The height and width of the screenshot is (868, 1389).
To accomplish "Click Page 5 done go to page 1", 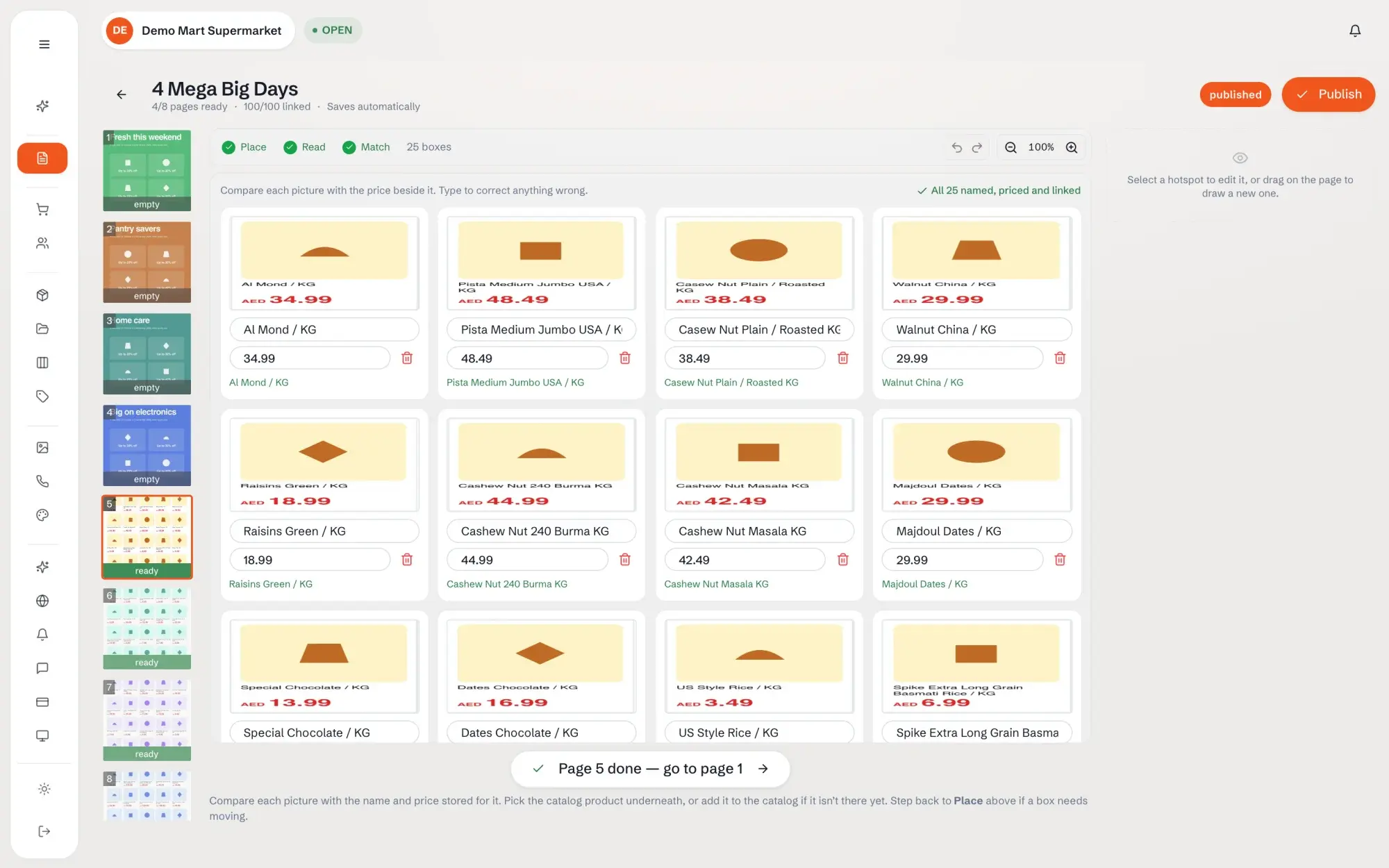I will coord(650,769).
